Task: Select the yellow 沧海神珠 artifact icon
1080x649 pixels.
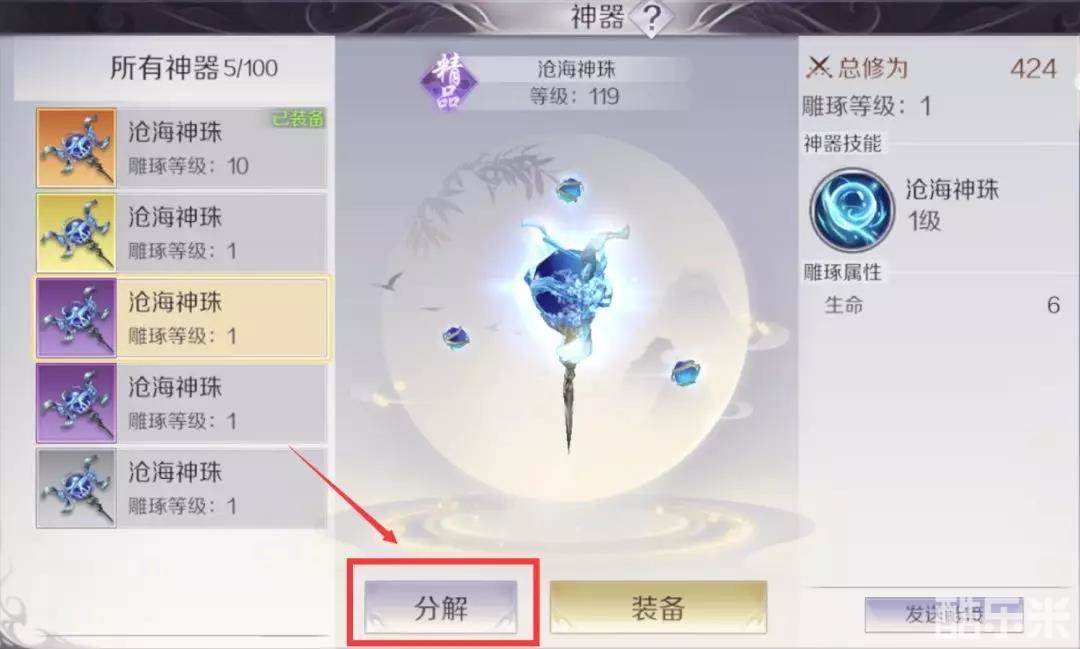Action: [x=76, y=233]
